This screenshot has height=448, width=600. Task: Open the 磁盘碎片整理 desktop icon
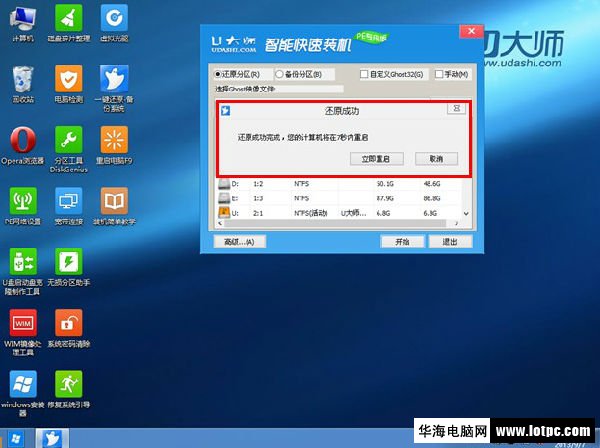coord(68,24)
